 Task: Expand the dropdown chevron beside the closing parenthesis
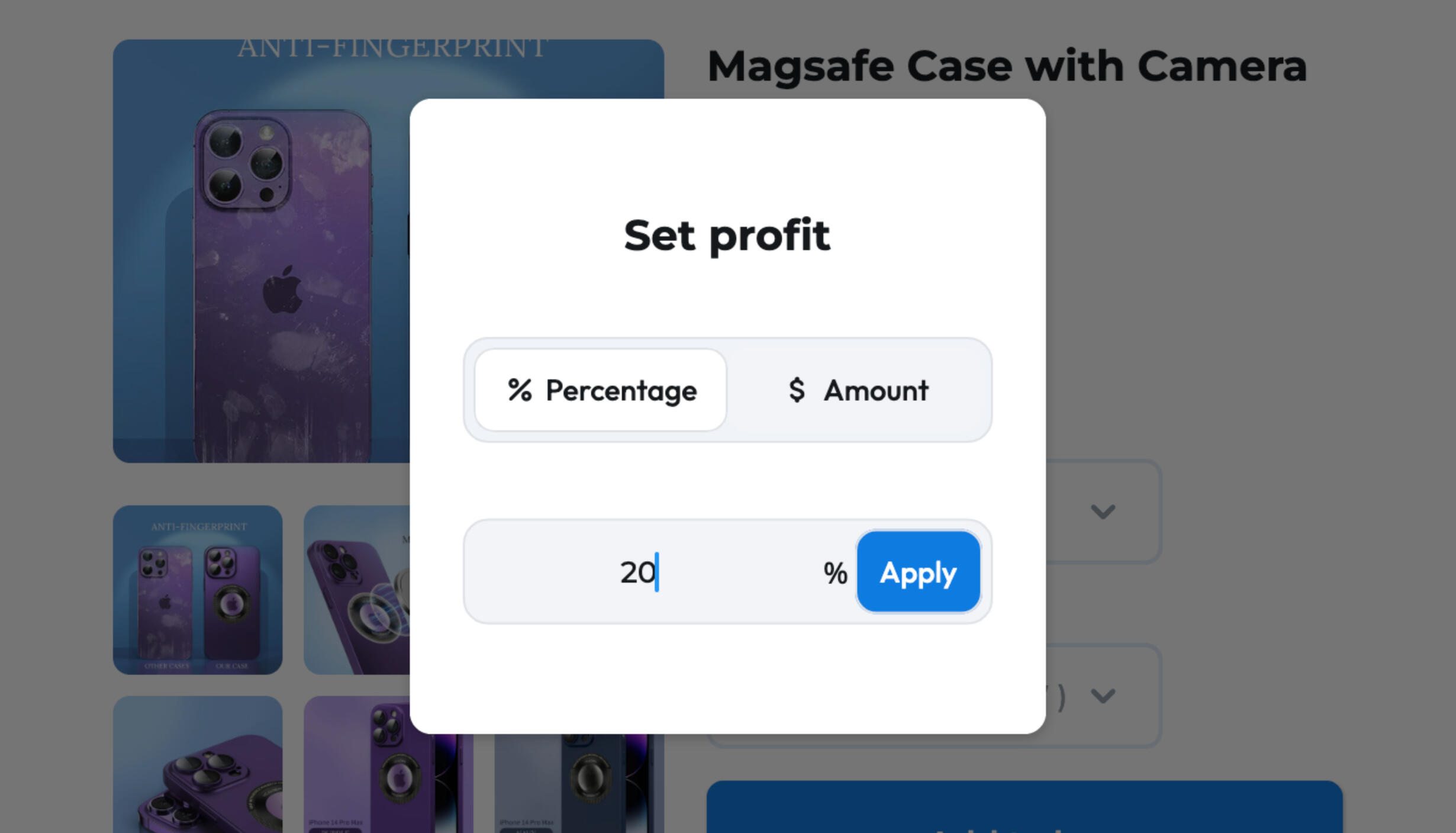pyautogui.click(x=1103, y=695)
